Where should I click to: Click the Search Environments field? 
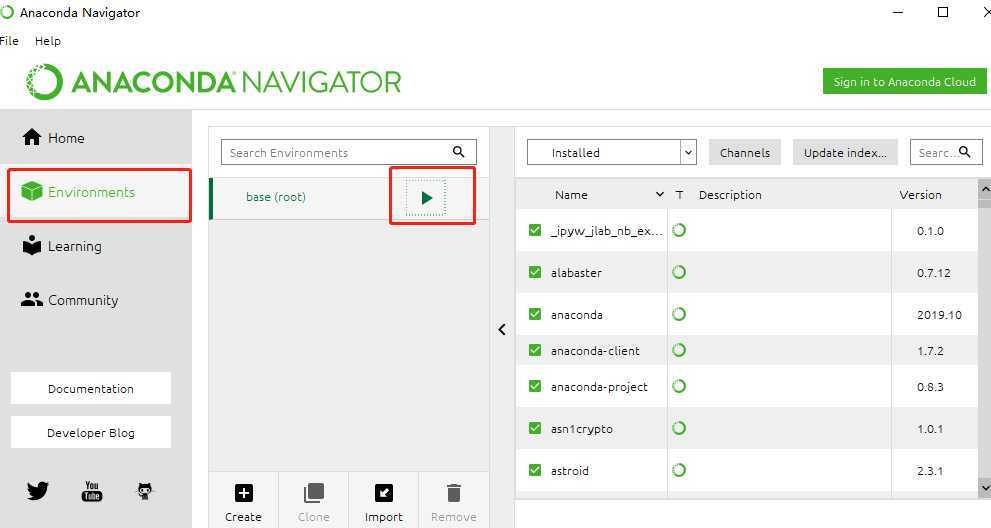click(349, 152)
